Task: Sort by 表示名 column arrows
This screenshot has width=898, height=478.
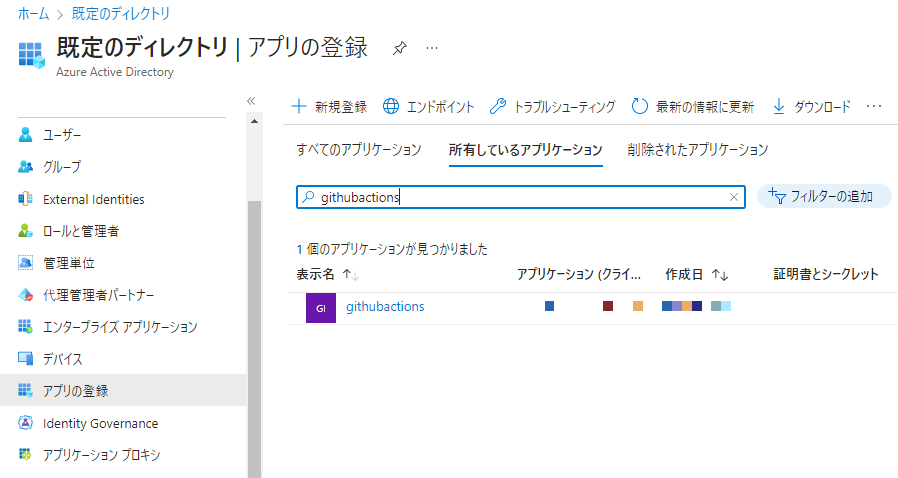Action: (350, 275)
